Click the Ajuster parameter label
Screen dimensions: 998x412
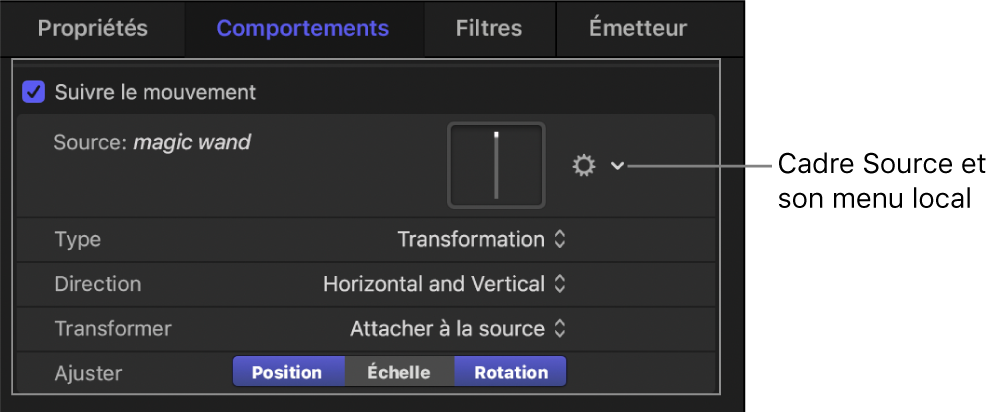point(88,372)
